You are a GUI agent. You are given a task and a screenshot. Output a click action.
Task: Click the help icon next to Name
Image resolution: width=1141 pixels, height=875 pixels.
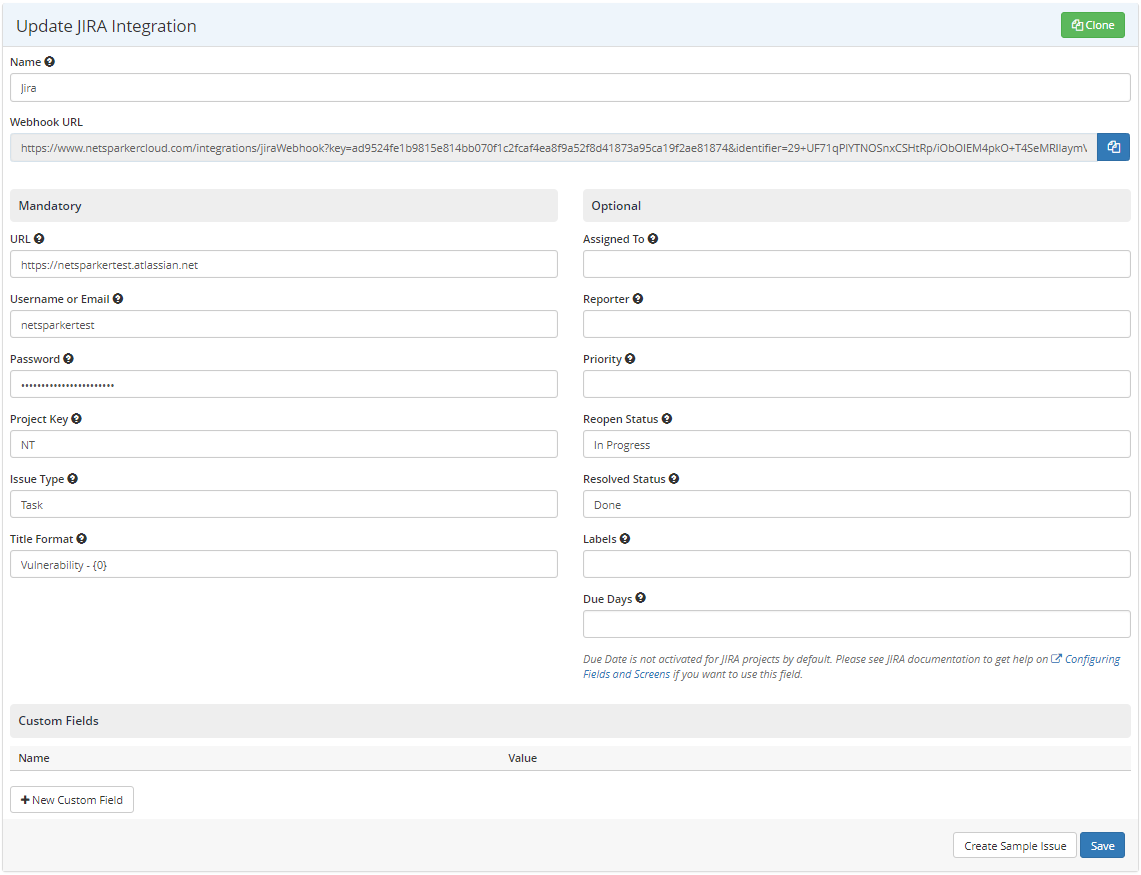[x=49, y=62]
